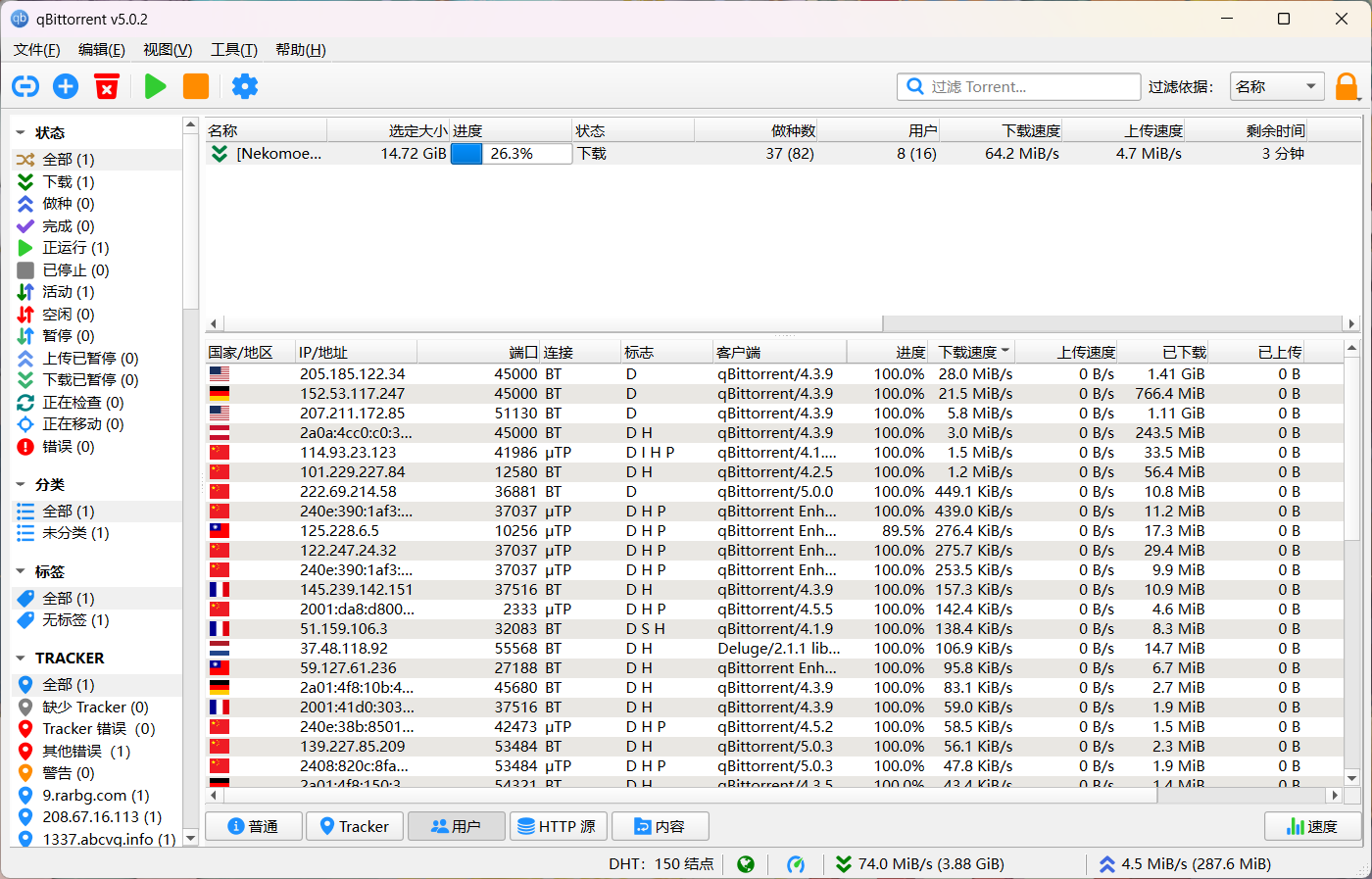Open the 视图(V) menu
This screenshot has height=879, width=1372.
pyautogui.click(x=168, y=50)
